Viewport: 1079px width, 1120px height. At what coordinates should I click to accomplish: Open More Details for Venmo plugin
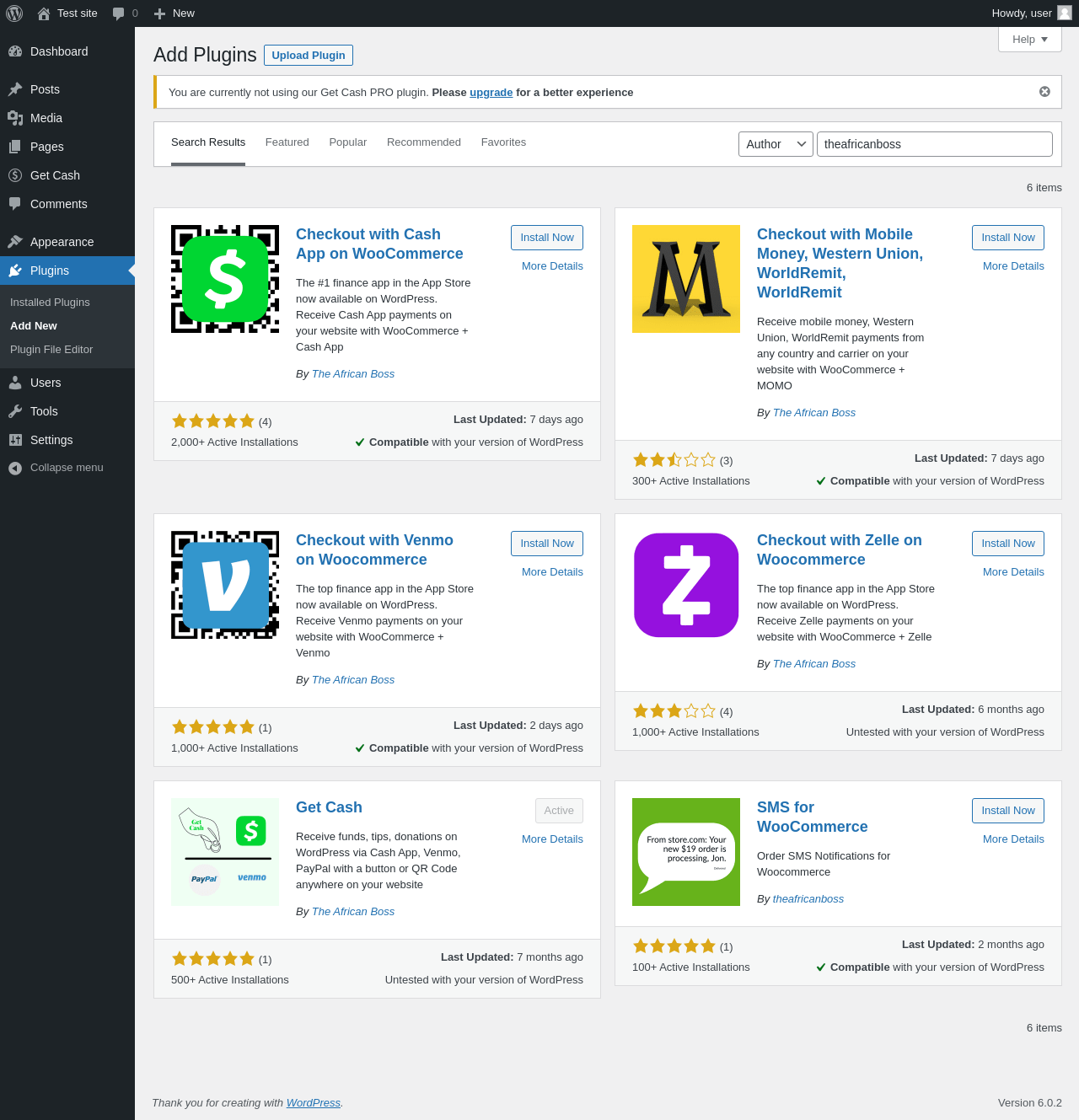point(552,572)
